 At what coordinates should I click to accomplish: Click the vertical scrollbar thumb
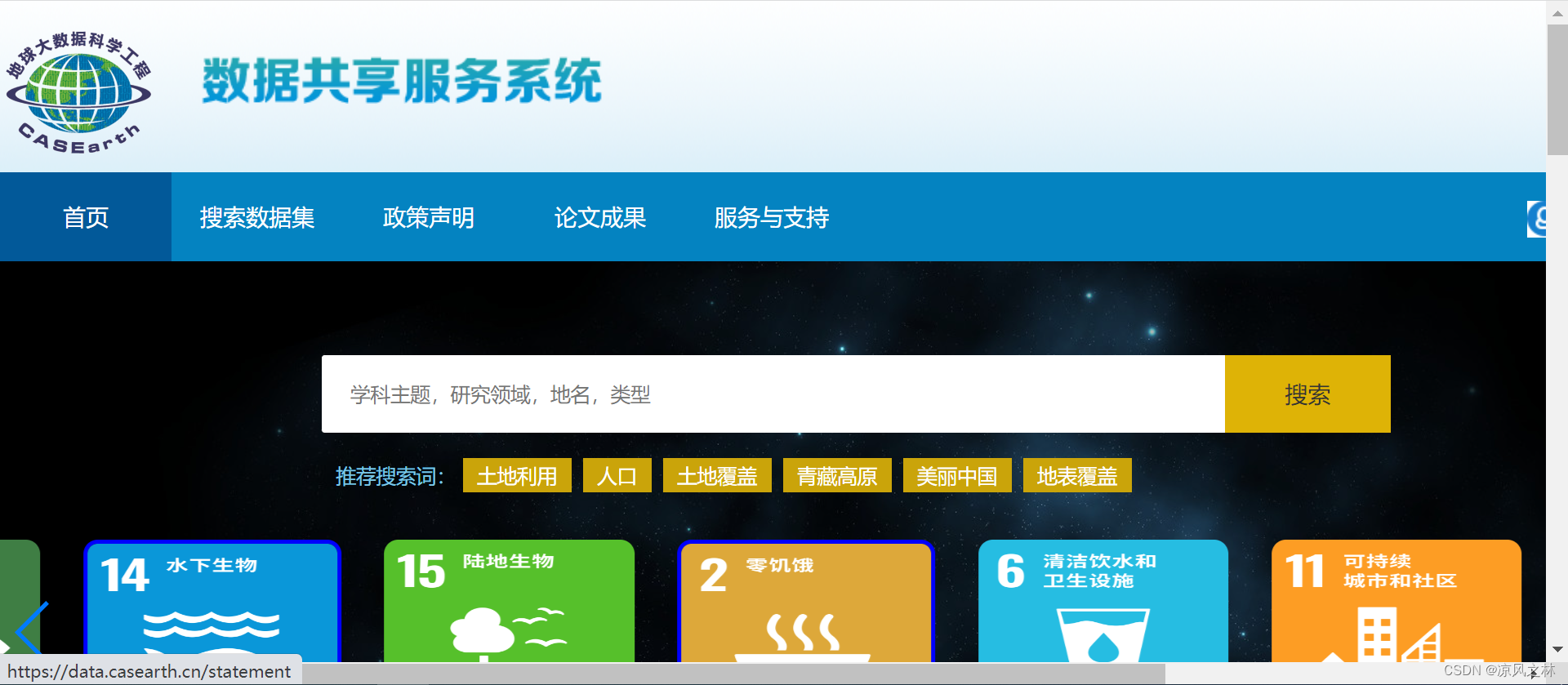[1557, 90]
